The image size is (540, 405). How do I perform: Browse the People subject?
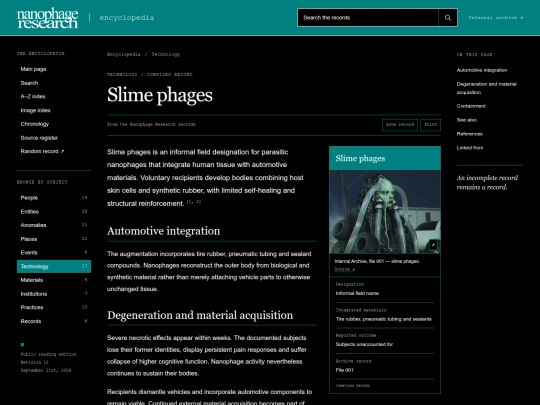pos(54,198)
